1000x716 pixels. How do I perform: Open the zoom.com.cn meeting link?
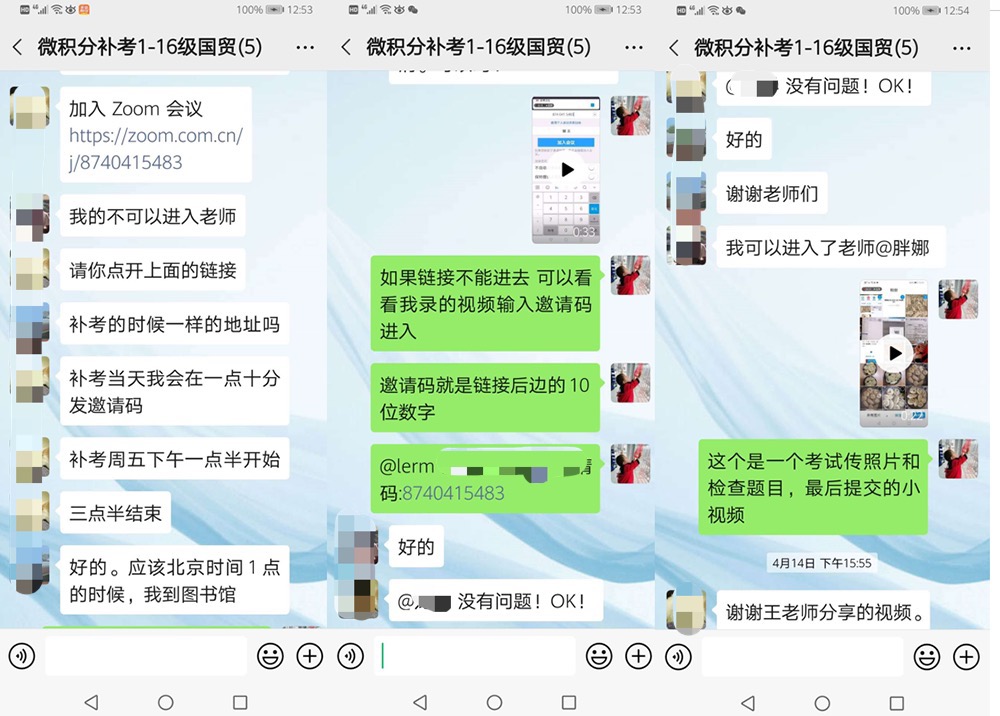[x=155, y=149]
